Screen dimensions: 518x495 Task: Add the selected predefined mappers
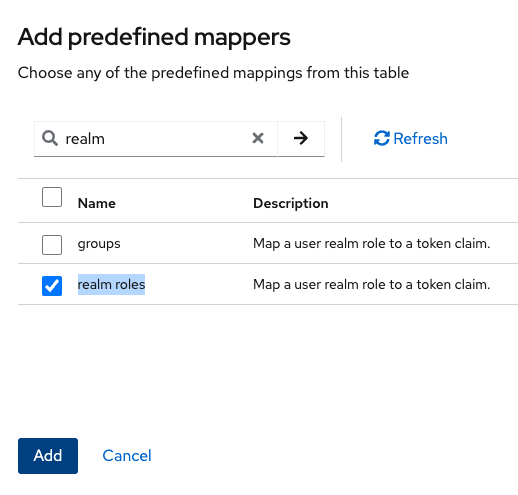point(48,456)
